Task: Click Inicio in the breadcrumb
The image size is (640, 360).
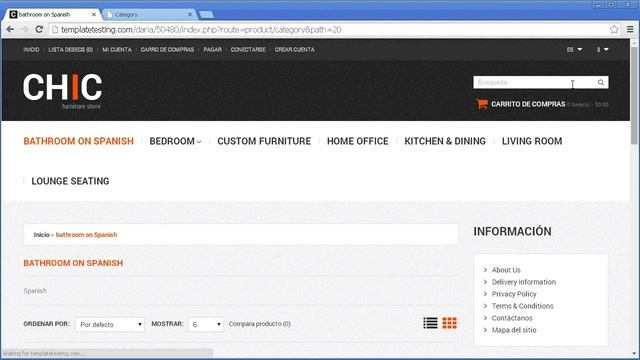Action: 42,235
